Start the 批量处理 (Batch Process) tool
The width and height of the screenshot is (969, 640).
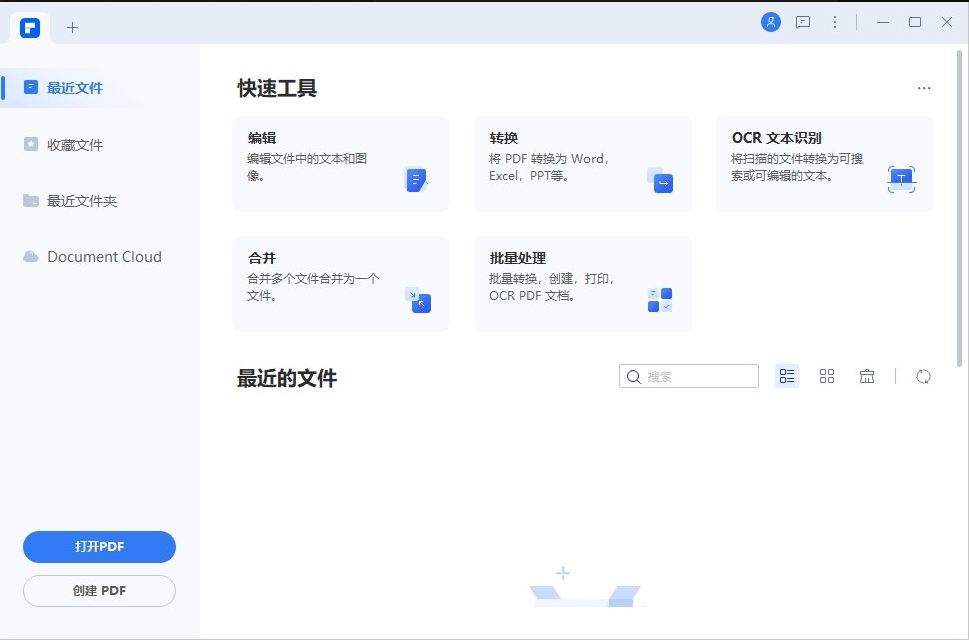click(583, 284)
